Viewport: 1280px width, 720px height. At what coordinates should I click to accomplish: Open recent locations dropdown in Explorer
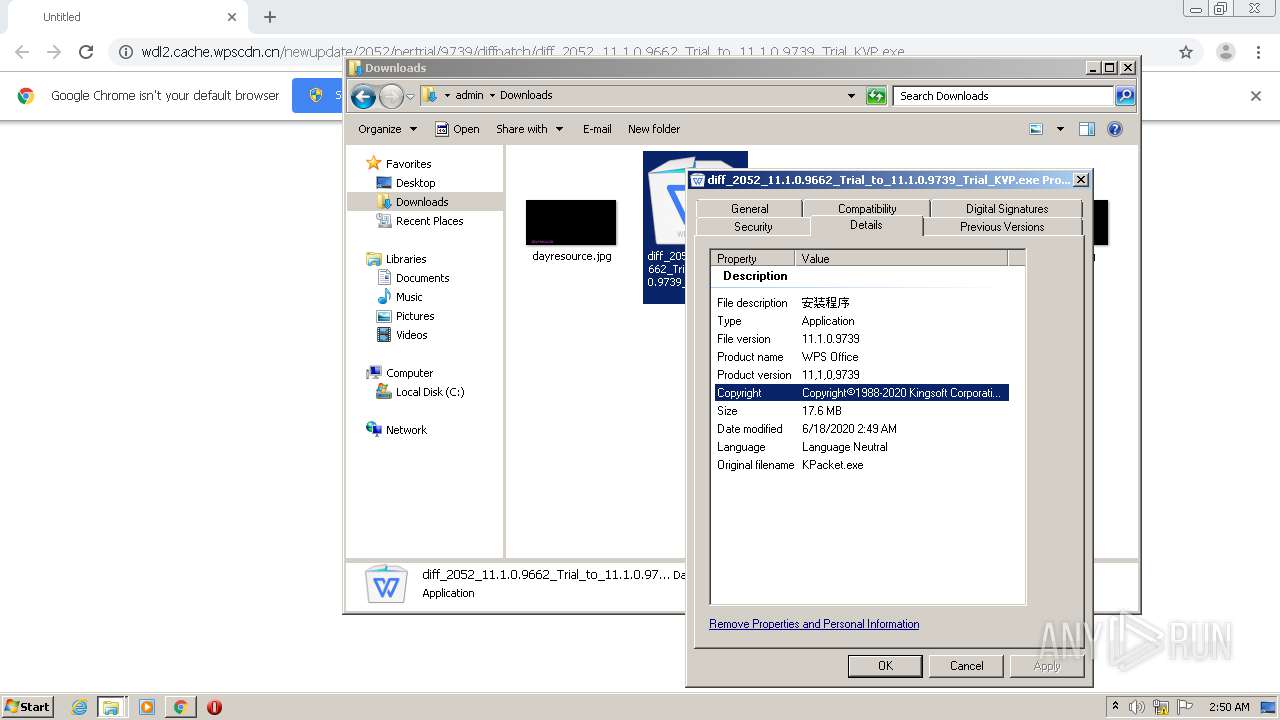click(410, 96)
